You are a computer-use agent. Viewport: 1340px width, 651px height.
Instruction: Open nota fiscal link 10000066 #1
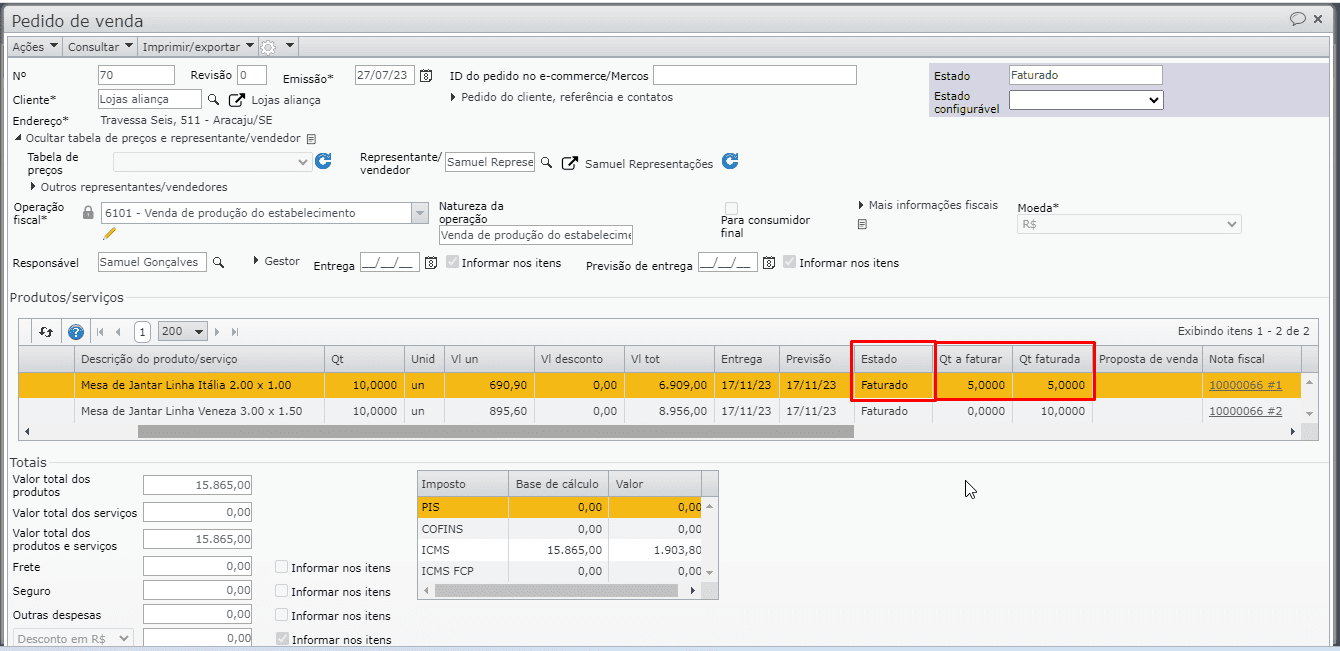tap(1245, 385)
